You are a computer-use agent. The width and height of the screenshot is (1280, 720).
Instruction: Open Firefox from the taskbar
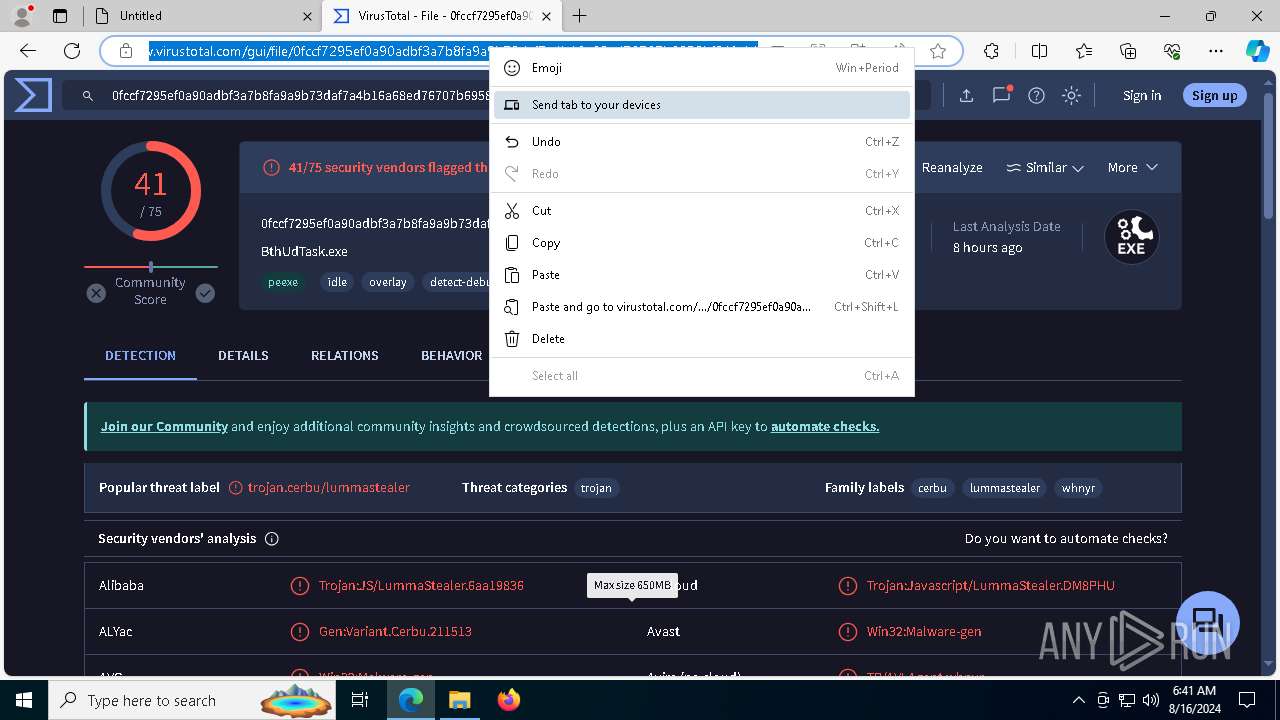point(509,700)
